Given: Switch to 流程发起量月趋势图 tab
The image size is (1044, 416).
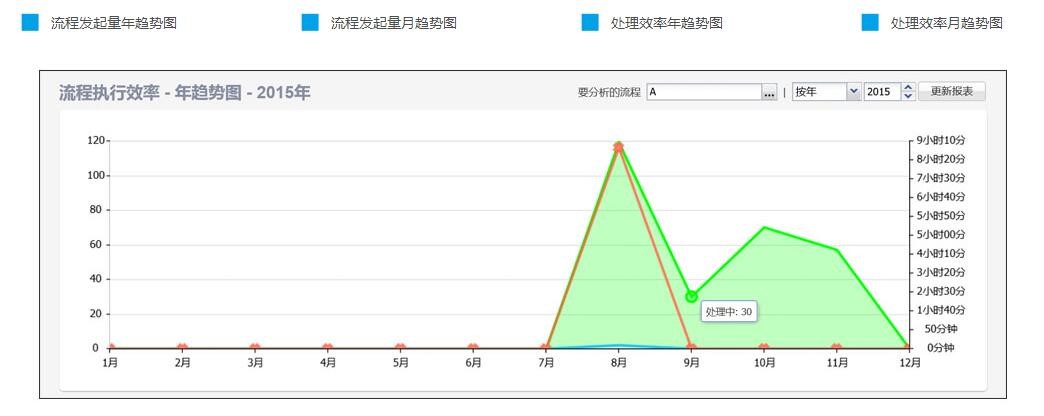Looking at the screenshot, I should coord(393,23).
